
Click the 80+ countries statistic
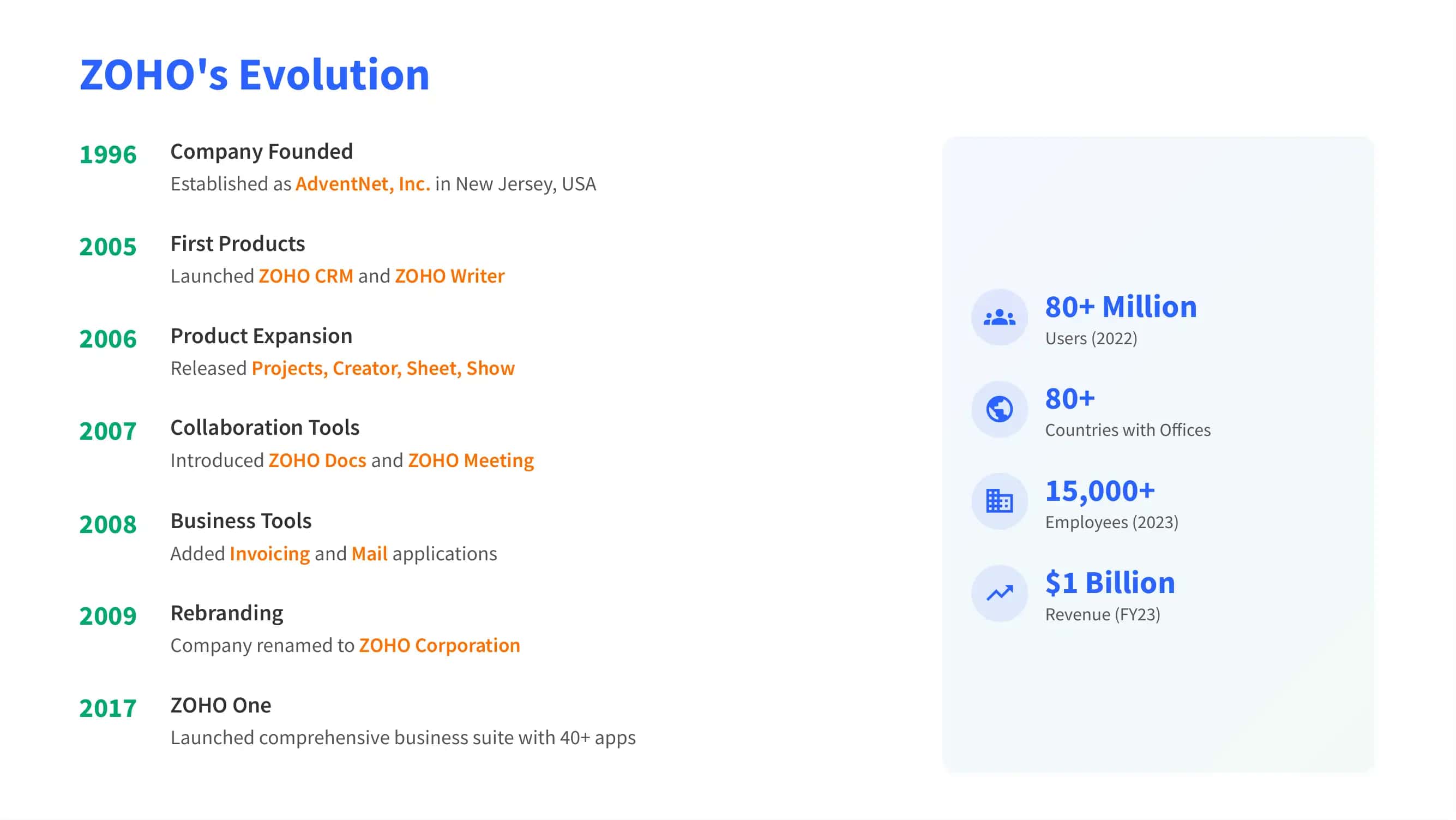coord(1070,399)
